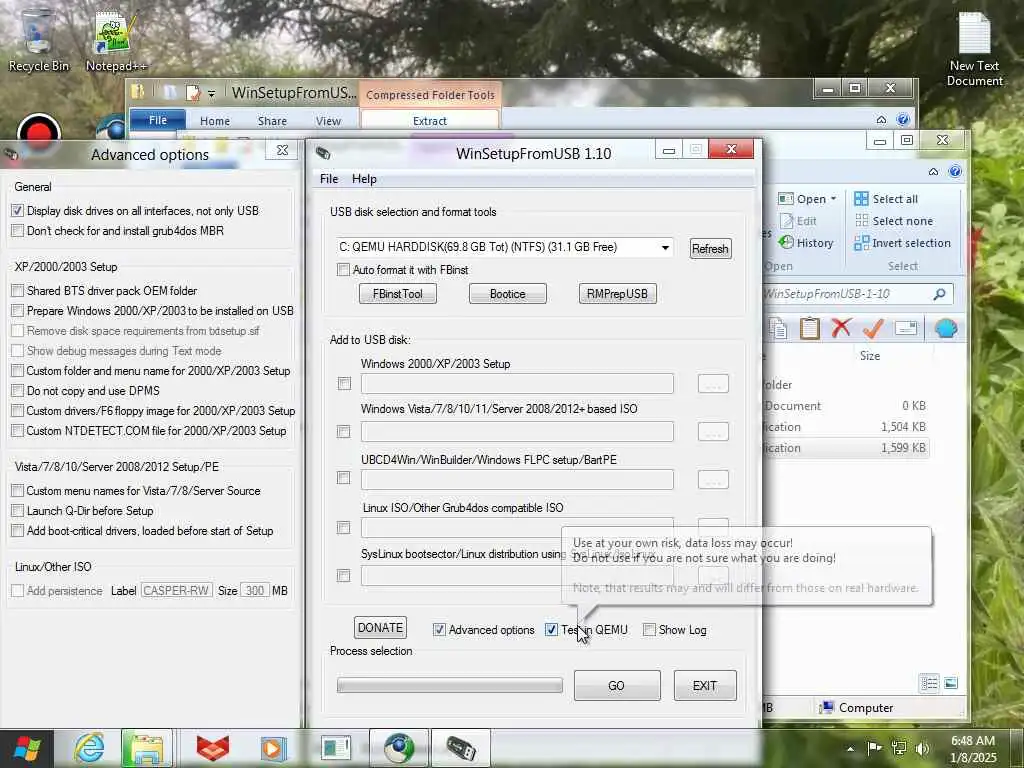
Task: Launch FBinstTool
Action: click(398, 294)
